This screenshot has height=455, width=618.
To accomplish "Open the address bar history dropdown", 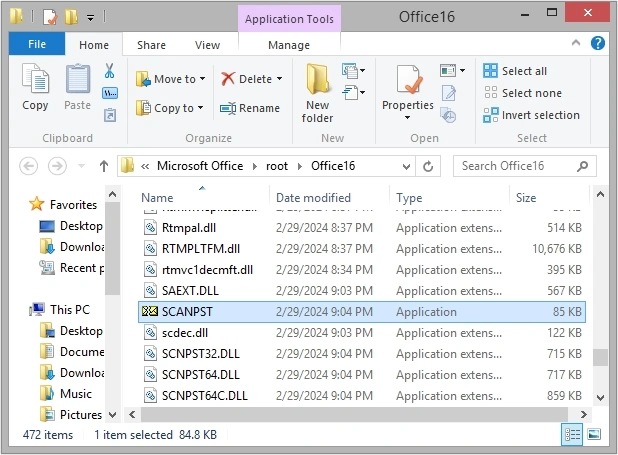I will pyautogui.click(x=406, y=166).
